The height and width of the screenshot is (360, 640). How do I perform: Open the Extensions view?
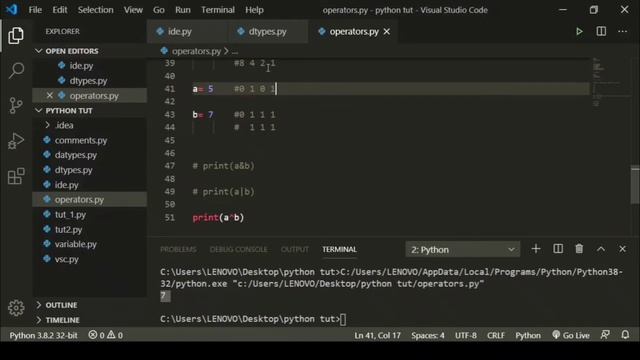(16, 176)
